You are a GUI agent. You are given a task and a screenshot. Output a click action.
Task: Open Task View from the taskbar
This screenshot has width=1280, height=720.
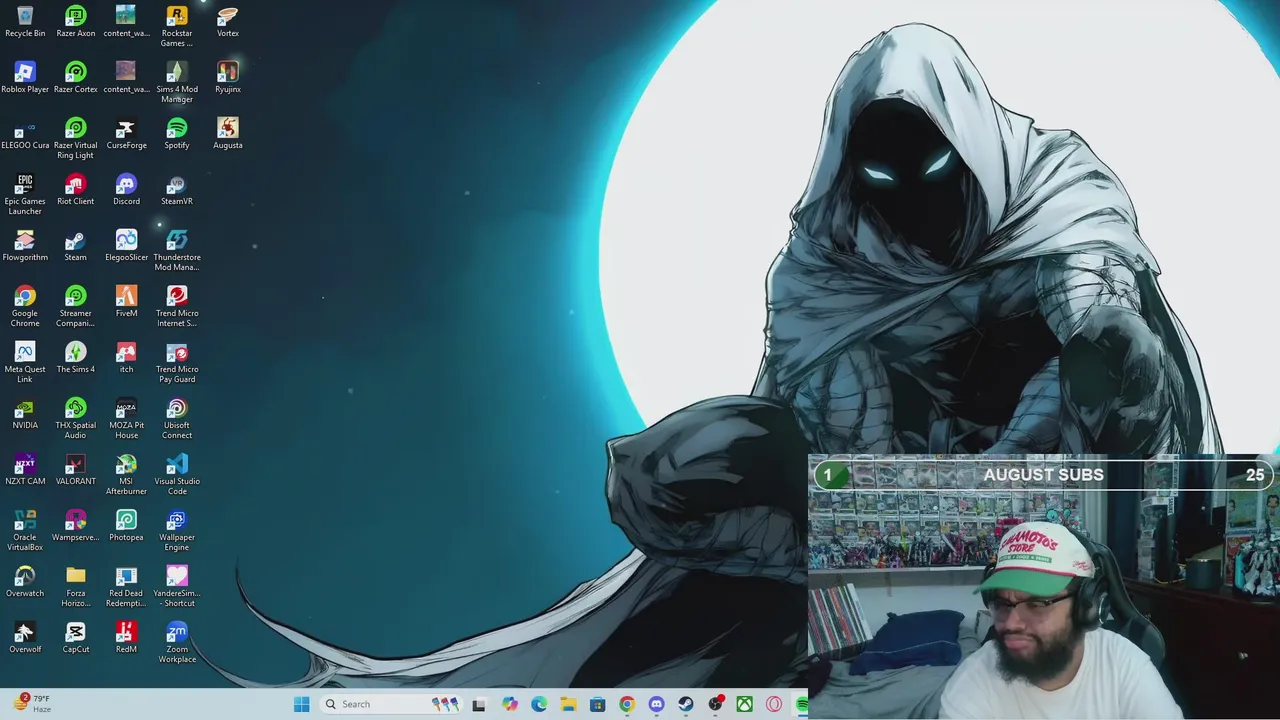pyautogui.click(x=479, y=704)
